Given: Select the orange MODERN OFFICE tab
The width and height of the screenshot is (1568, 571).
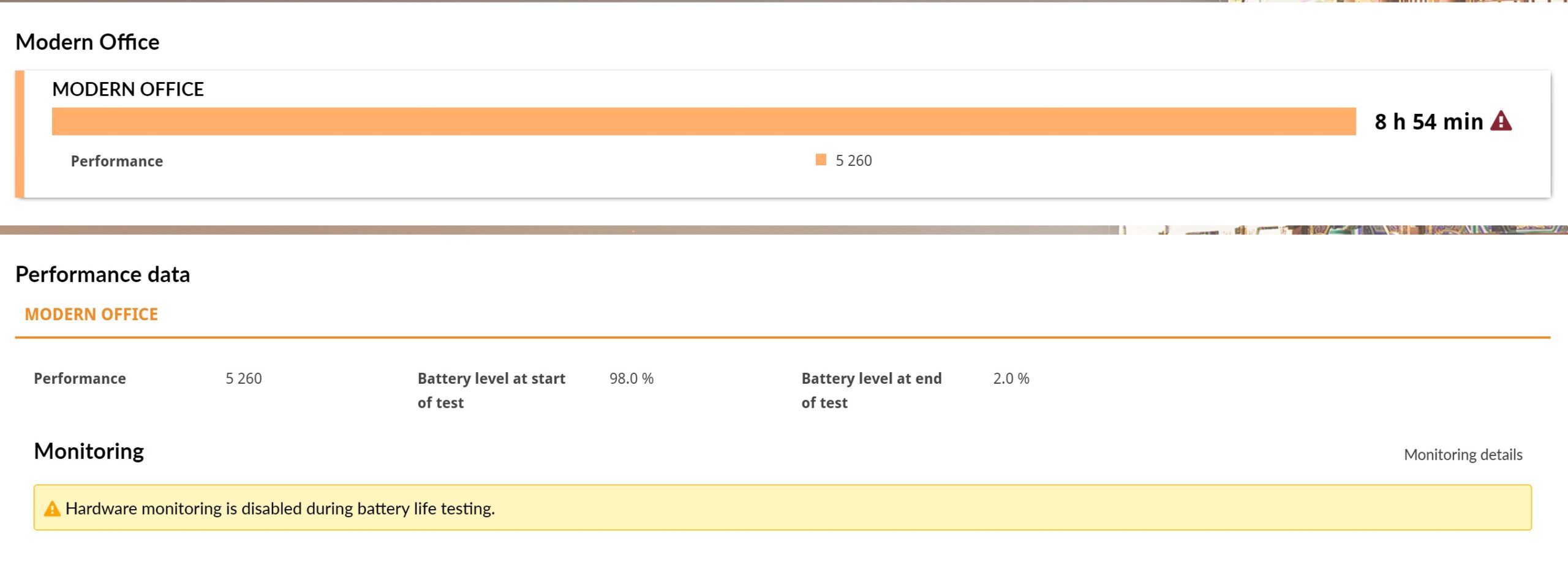Looking at the screenshot, I should click(x=91, y=315).
